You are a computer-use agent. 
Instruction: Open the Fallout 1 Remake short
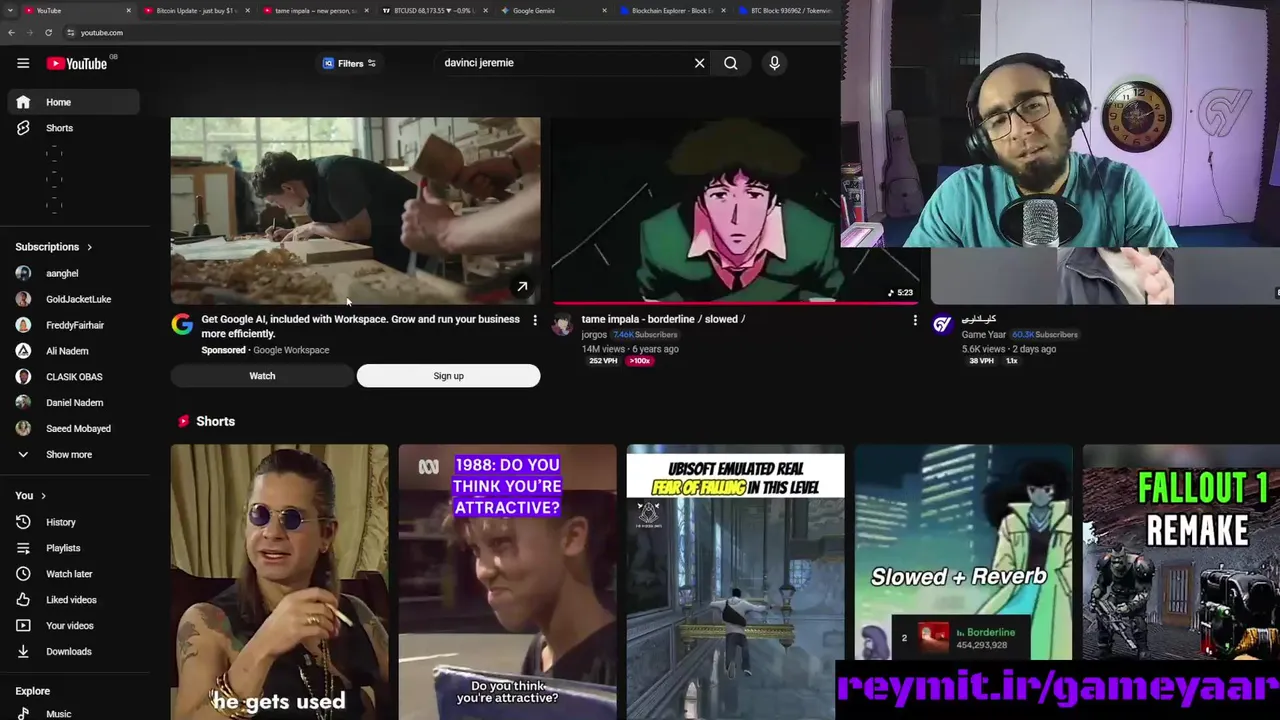coord(1181,552)
